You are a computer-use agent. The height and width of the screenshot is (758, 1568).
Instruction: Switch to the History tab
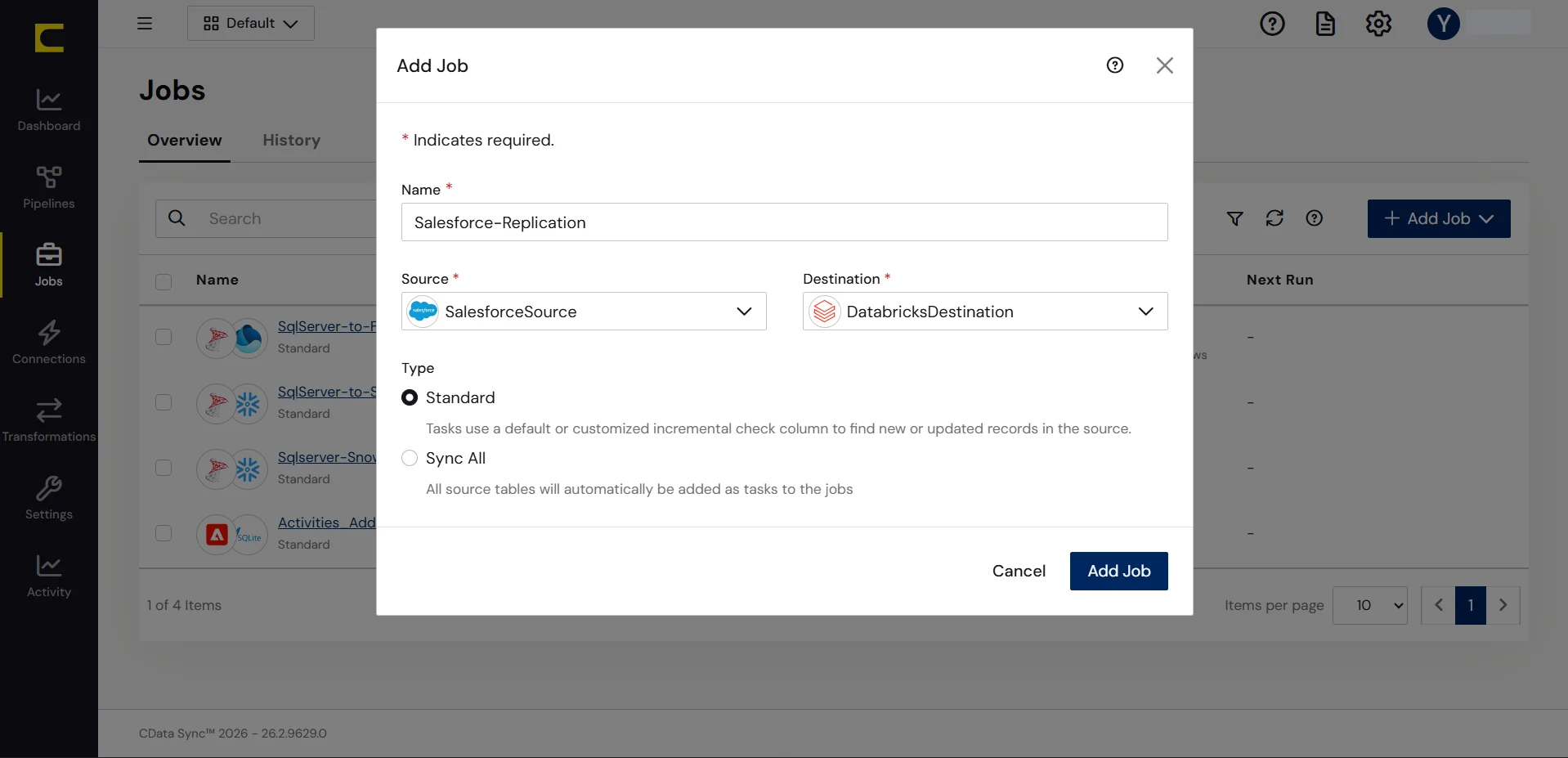click(x=292, y=140)
